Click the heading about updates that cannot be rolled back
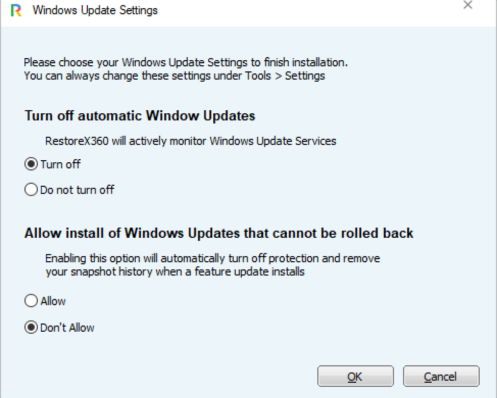 point(219,233)
